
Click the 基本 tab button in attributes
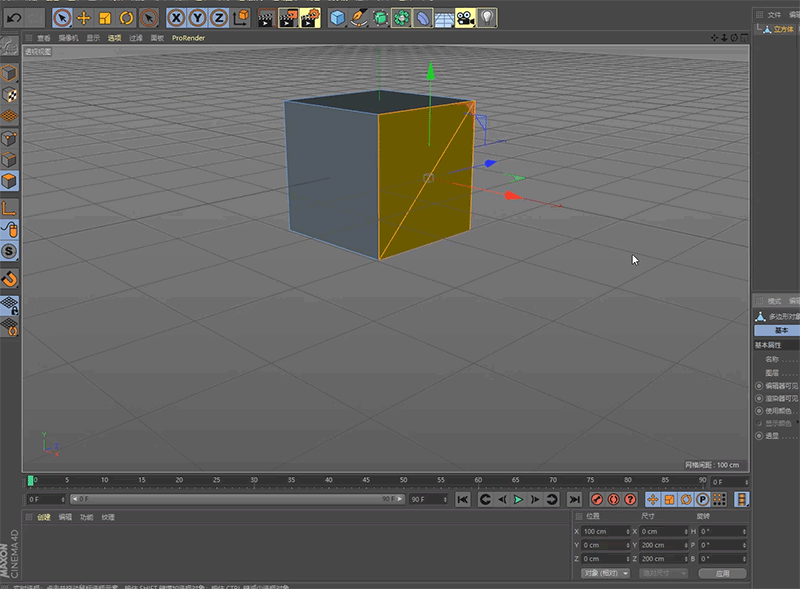point(781,330)
